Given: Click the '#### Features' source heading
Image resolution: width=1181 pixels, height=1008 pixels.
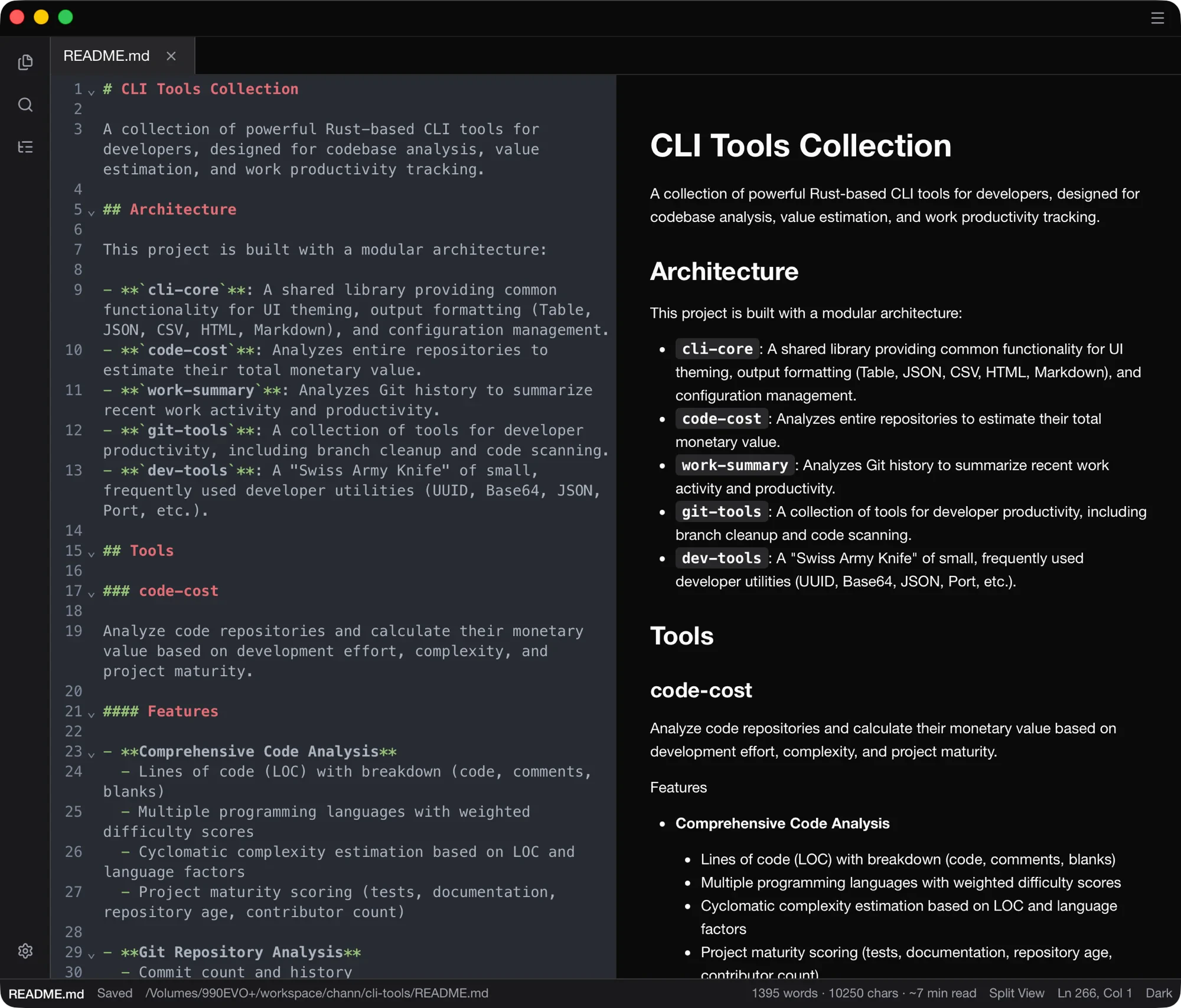Looking at the screenshot, I should [x=161, y=712].
